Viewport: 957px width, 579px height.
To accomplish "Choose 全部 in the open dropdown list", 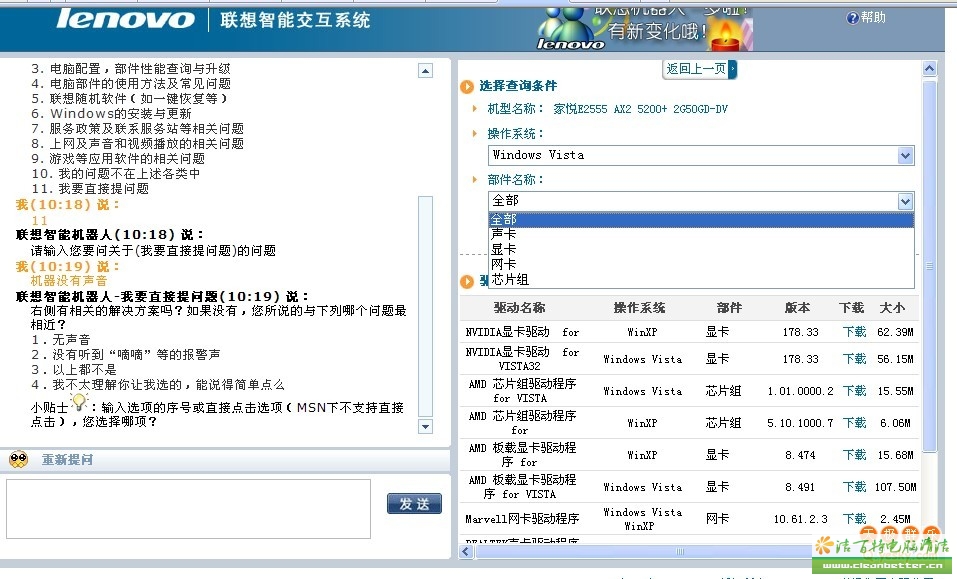I will click(701, 220).
